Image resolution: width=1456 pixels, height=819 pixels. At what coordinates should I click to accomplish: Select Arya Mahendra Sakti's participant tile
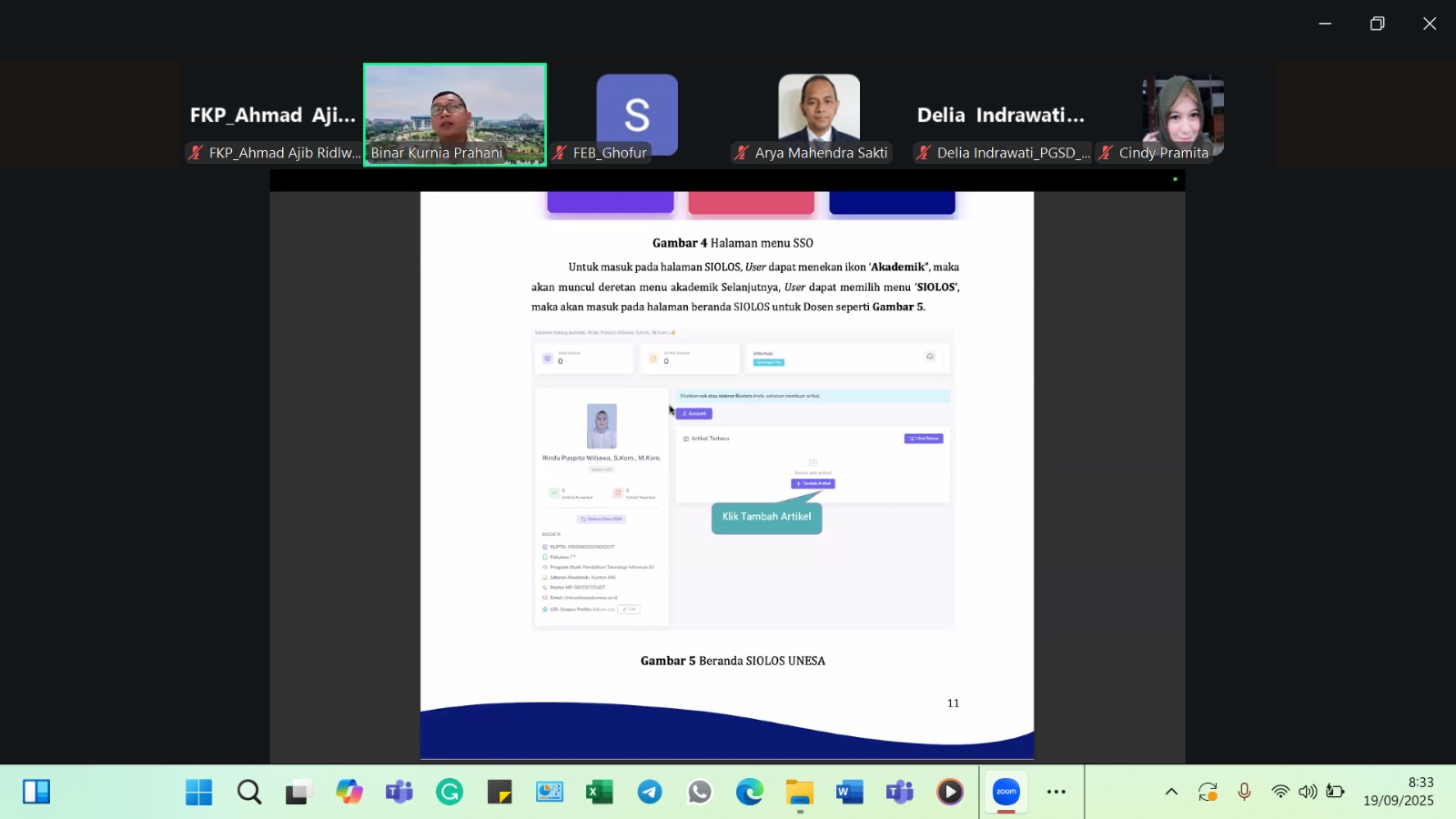click(x=819, y=114)
